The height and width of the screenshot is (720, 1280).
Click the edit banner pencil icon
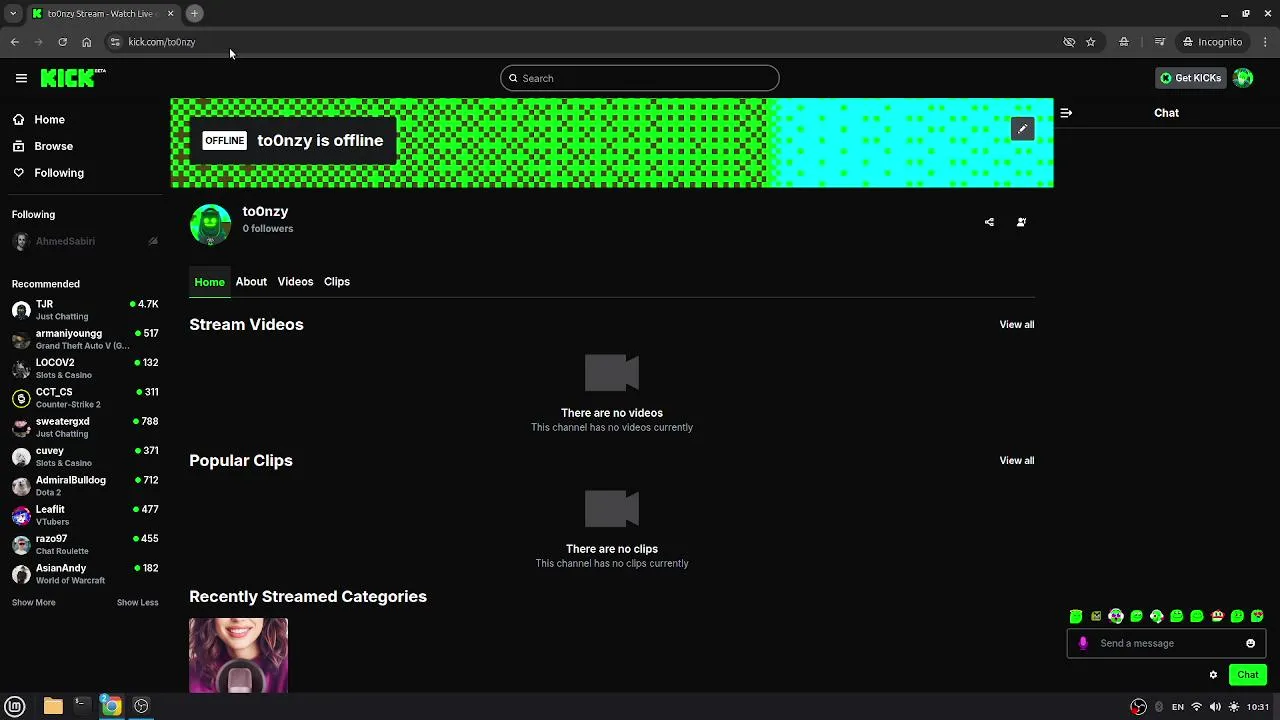pos(1022,129)
